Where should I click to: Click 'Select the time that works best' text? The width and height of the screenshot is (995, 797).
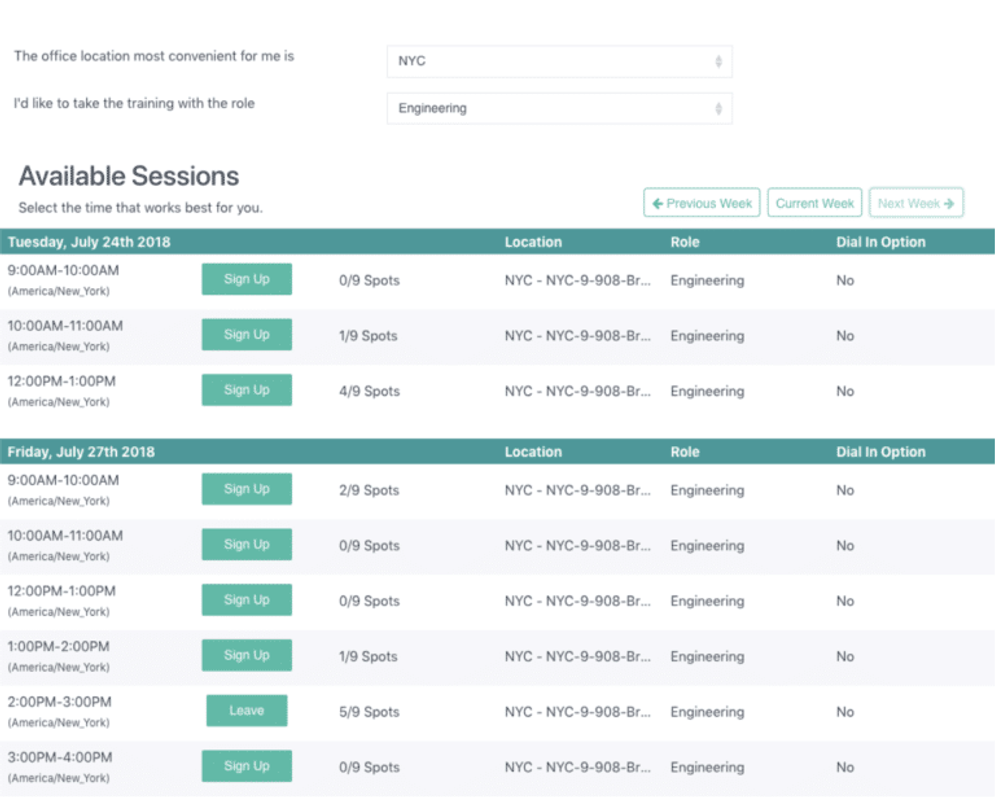[140, 207]
